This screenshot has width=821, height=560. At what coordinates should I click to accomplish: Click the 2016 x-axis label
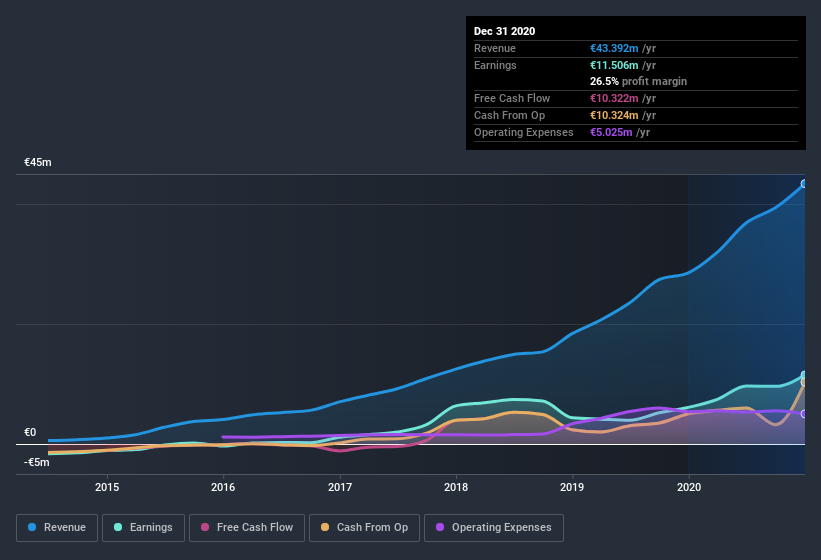point(223,487)
